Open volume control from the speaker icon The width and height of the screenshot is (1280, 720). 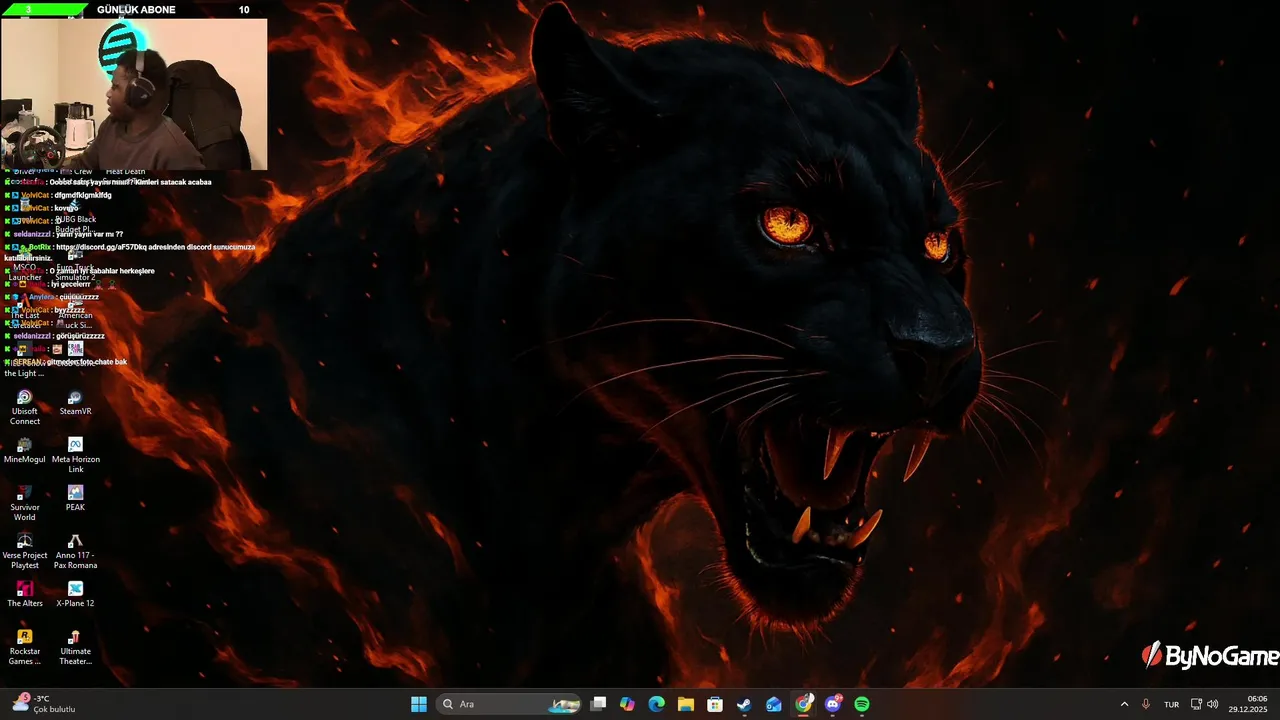click(x=1213, y=704)
